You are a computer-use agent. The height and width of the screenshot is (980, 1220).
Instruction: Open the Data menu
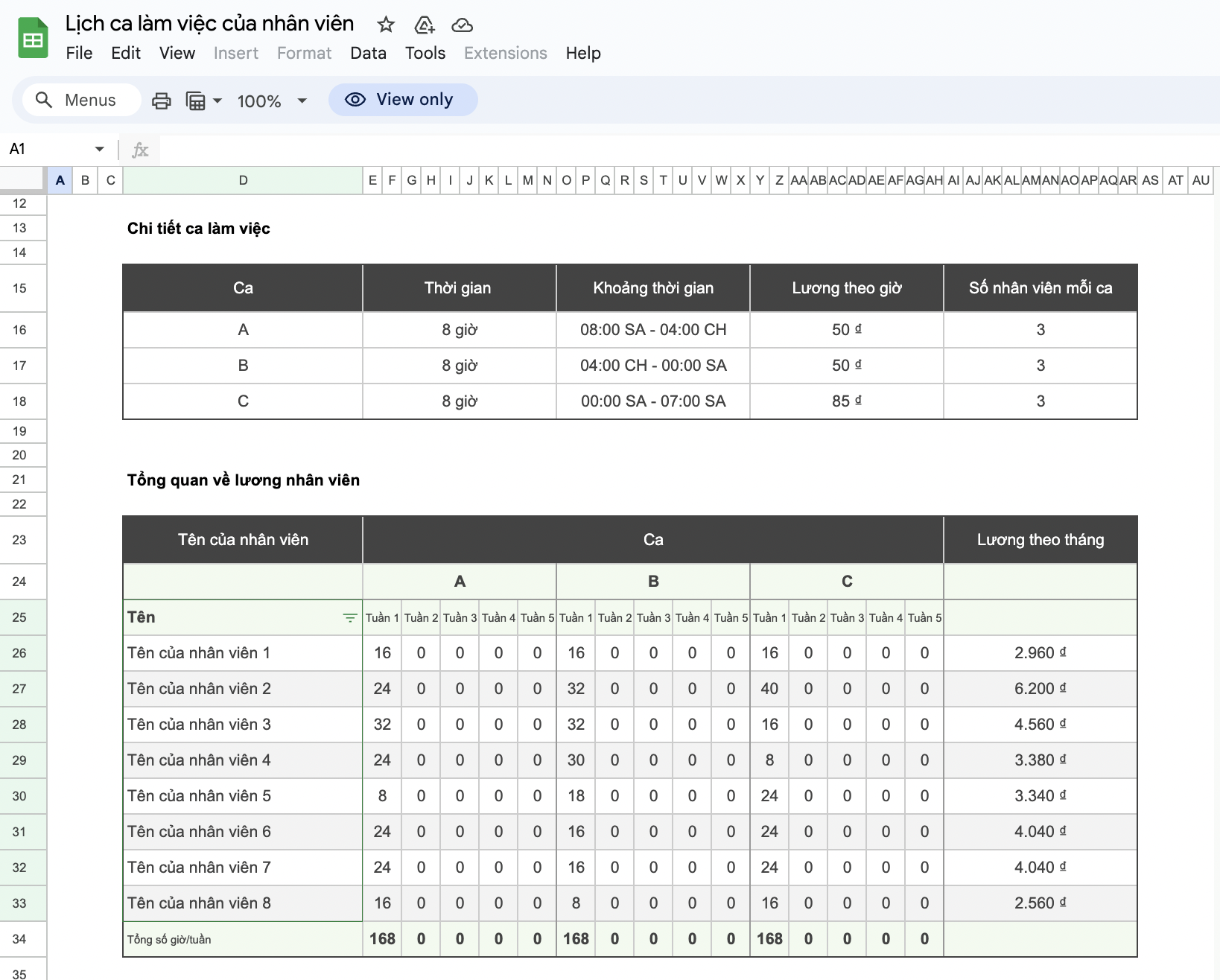(368, 53)
